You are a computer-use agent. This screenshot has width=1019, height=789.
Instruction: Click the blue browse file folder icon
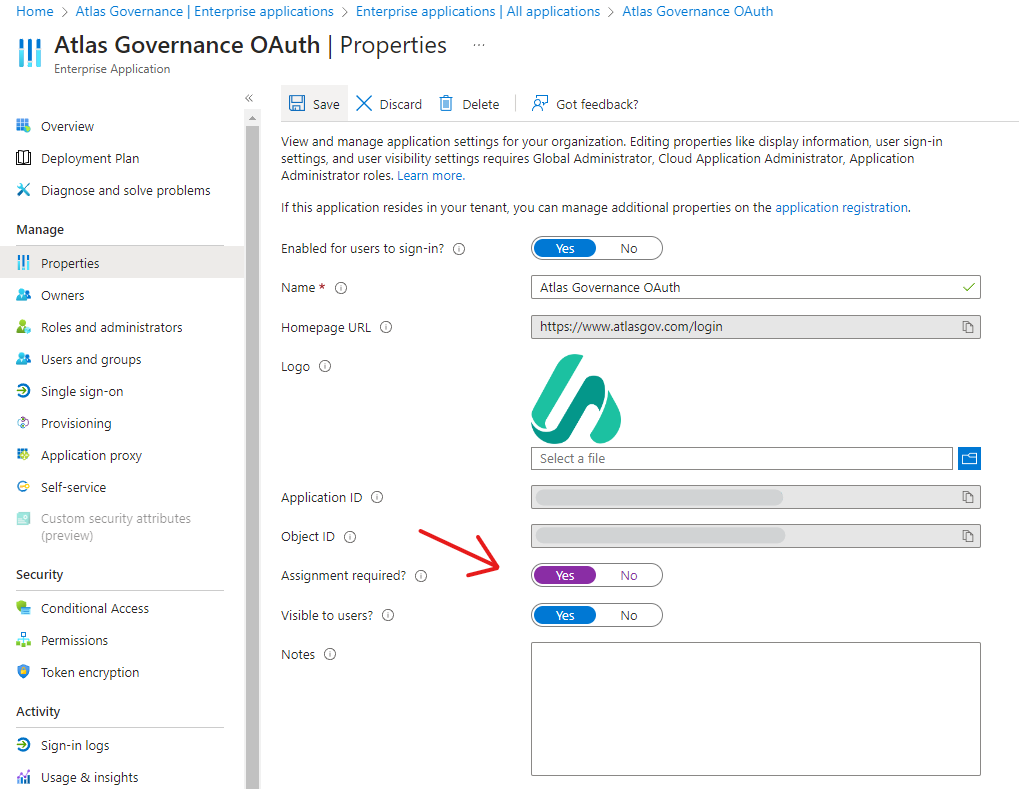coord(969,458)
